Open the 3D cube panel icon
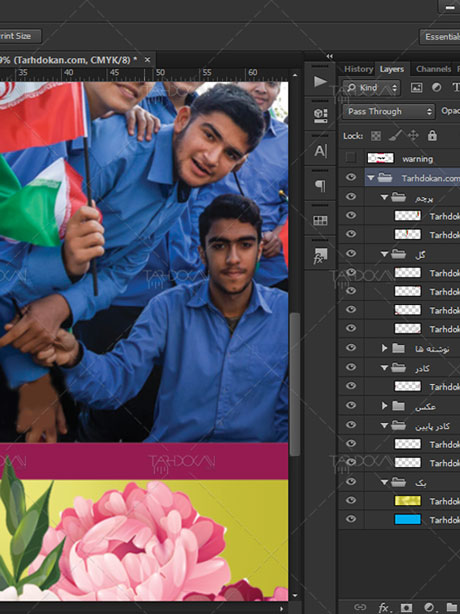The height and width of the screenshot is (614, 460). click(320, 115)
